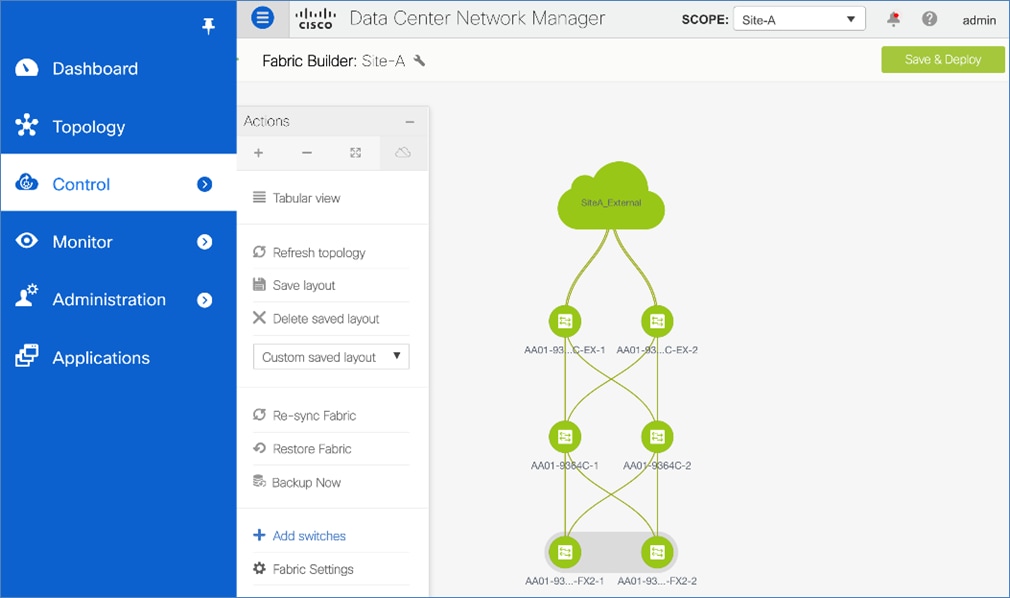The height and width of the screenshot is (598, 1010).
Task: Click the fit-to-screen icon
Action: point(356,153)
